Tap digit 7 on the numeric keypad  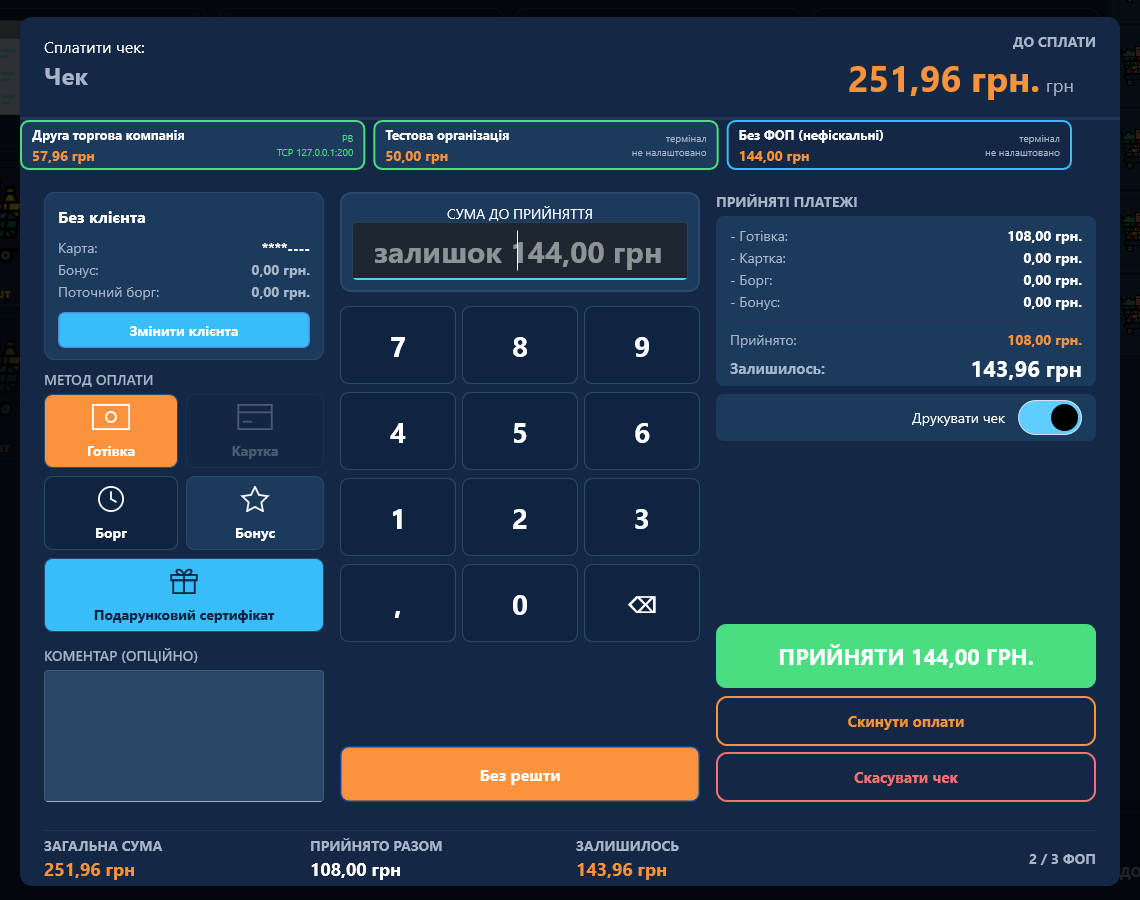coord(398,345)
